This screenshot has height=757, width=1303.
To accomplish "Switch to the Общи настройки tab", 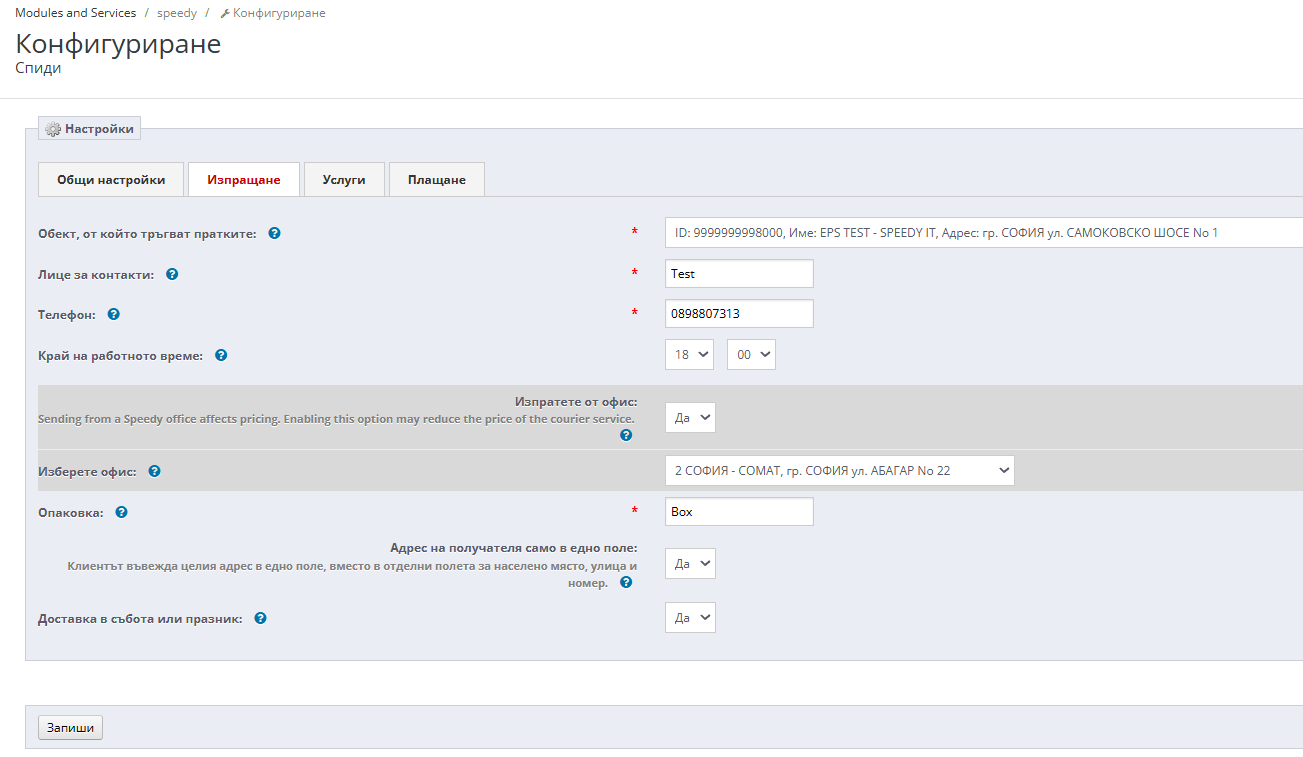I will point(111,180).
